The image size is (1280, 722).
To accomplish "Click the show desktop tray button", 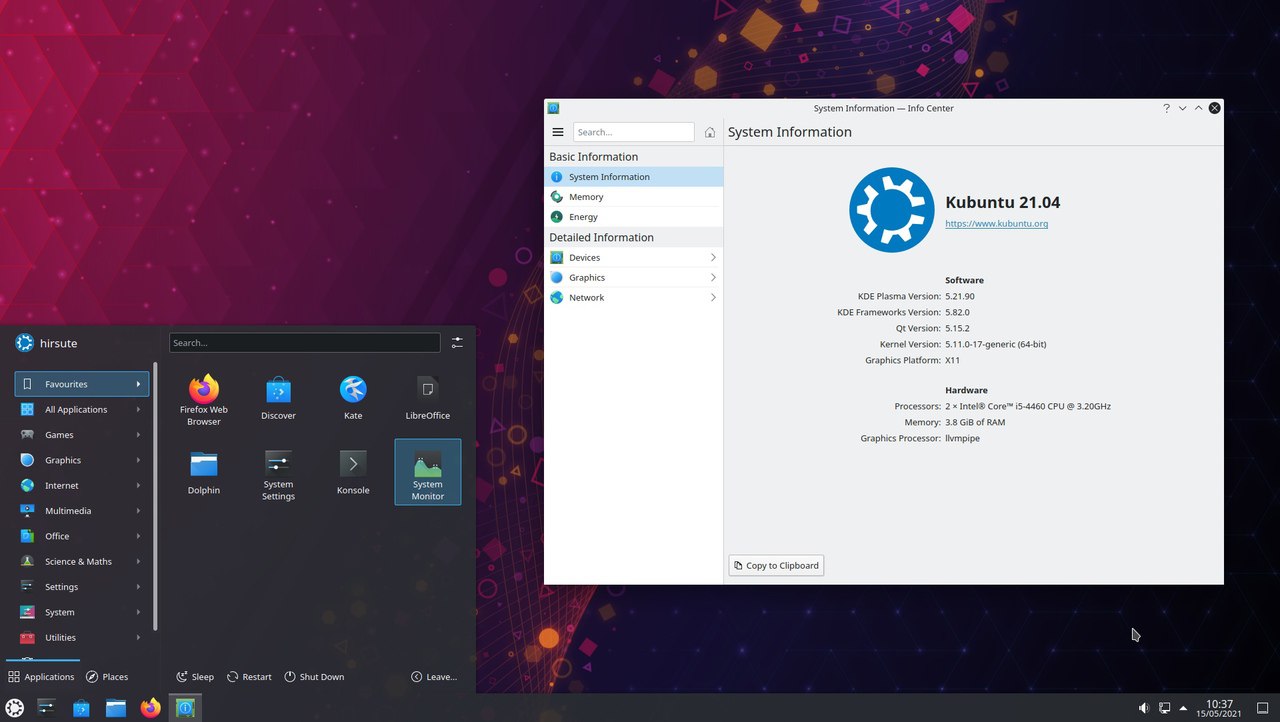I will click(1262, 708).
